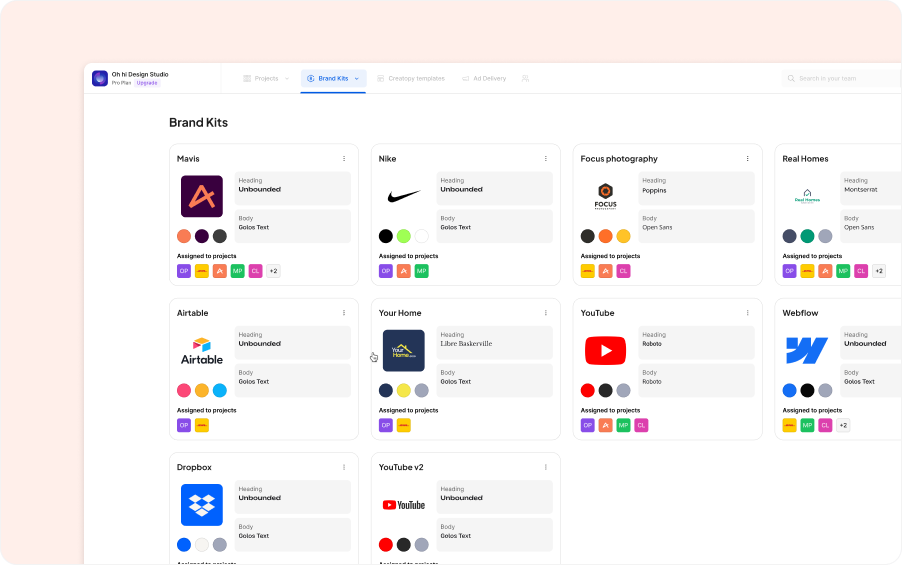Viewport: 902px width, 565px height.
Task: Expand the Brand Kits dropdown chevron
Action: pos(357,78)
